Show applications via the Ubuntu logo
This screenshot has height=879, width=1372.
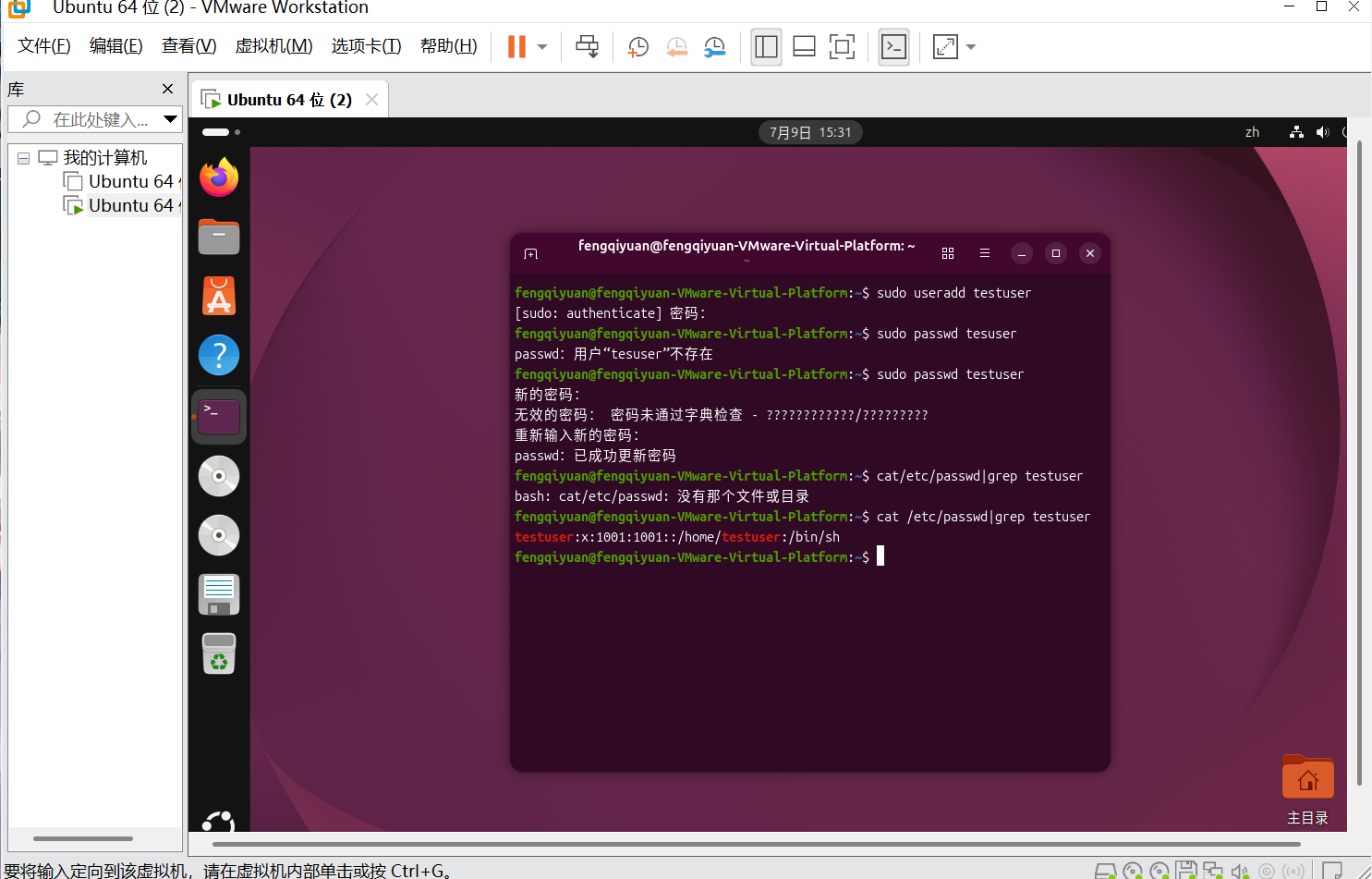point(219,821)
